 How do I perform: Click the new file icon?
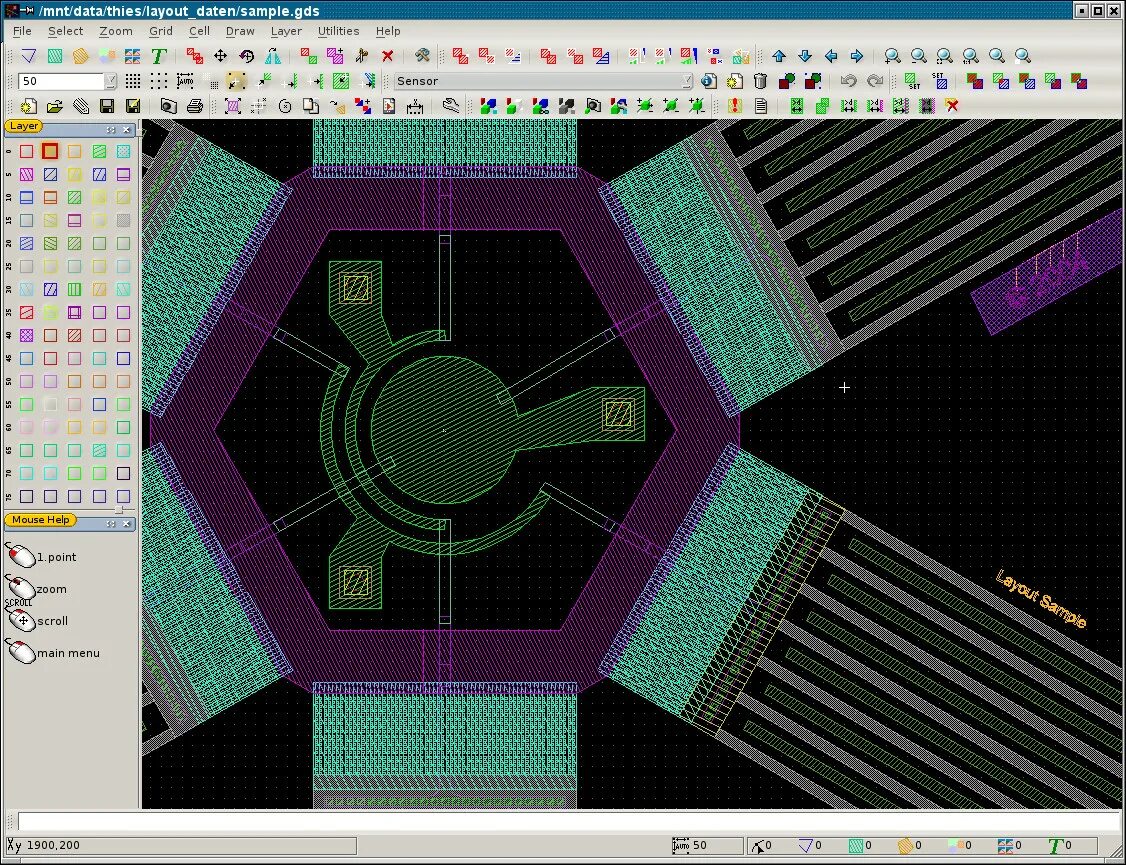pyautogui.click(x=28, y=106)
